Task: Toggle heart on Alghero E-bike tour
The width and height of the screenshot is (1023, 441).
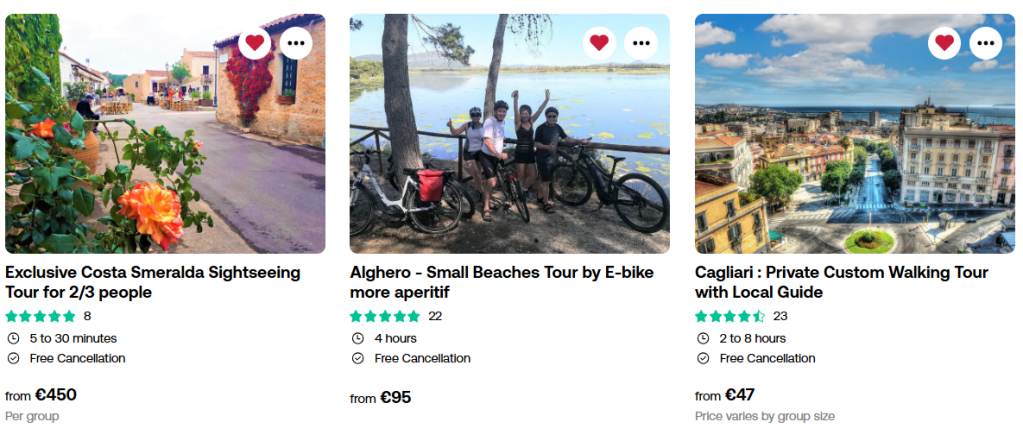Action: (x=599, y=42)
